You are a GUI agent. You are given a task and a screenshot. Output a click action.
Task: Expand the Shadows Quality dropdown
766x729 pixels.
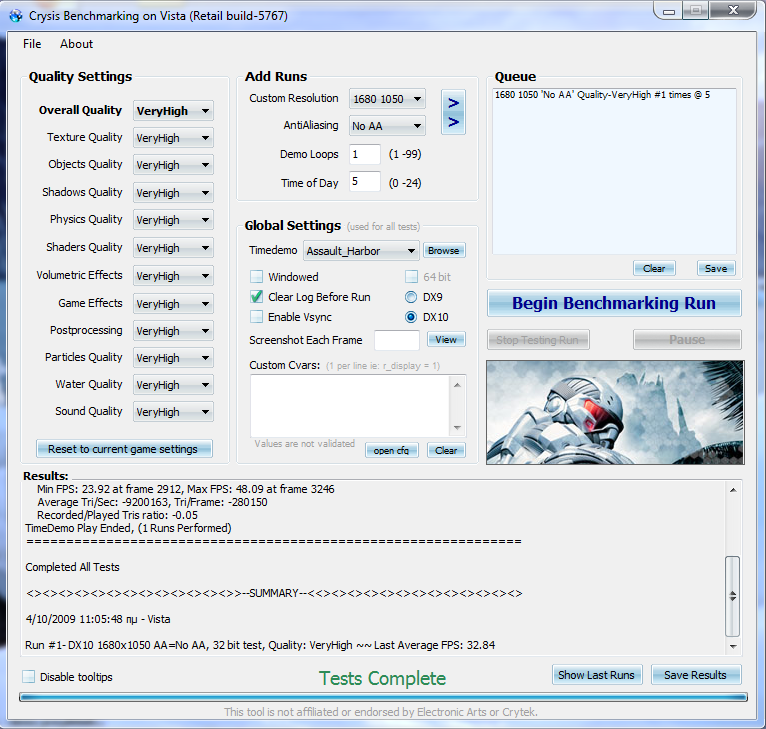click(173, 193)
